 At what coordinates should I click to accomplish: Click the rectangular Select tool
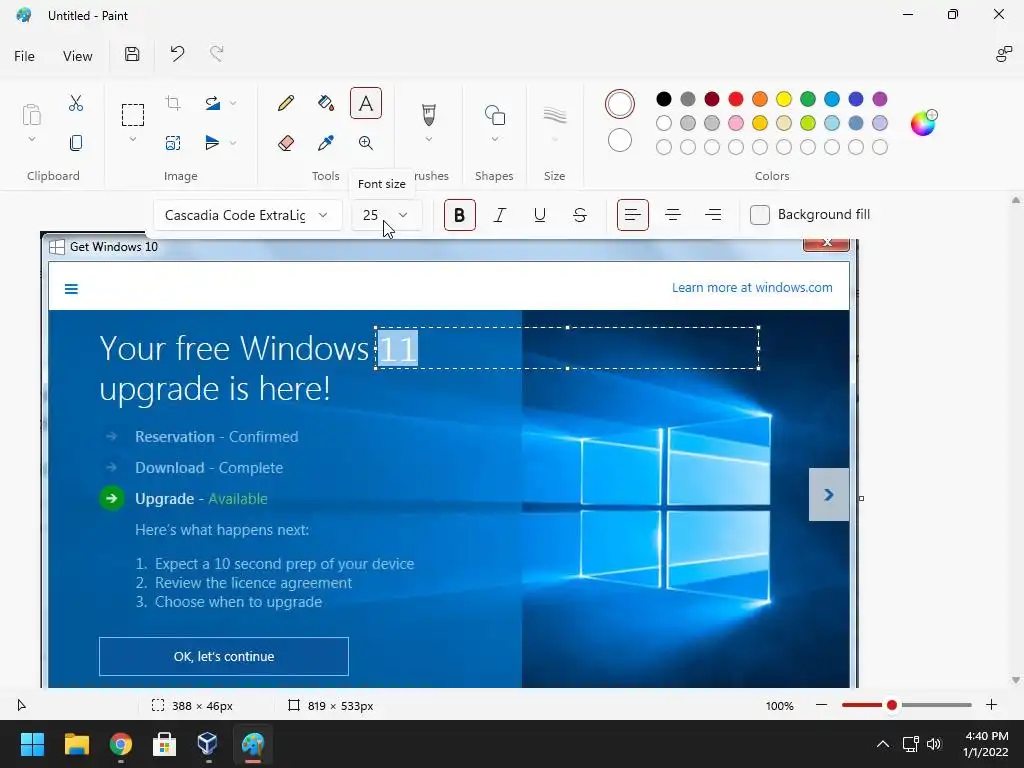[x=133, y=115]
